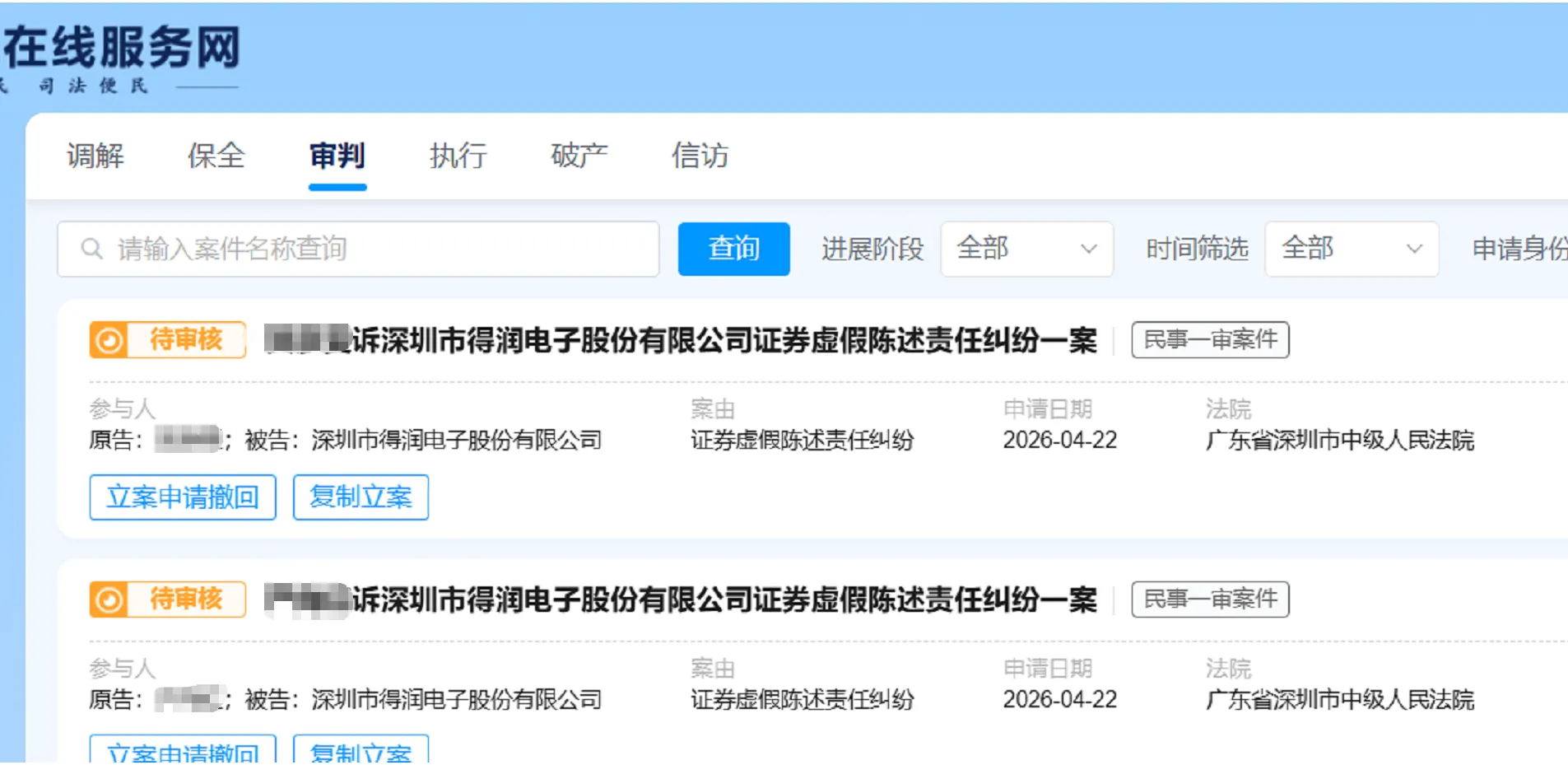
Task: Click the blue 查询 button
Action: [x=733, y=249]
